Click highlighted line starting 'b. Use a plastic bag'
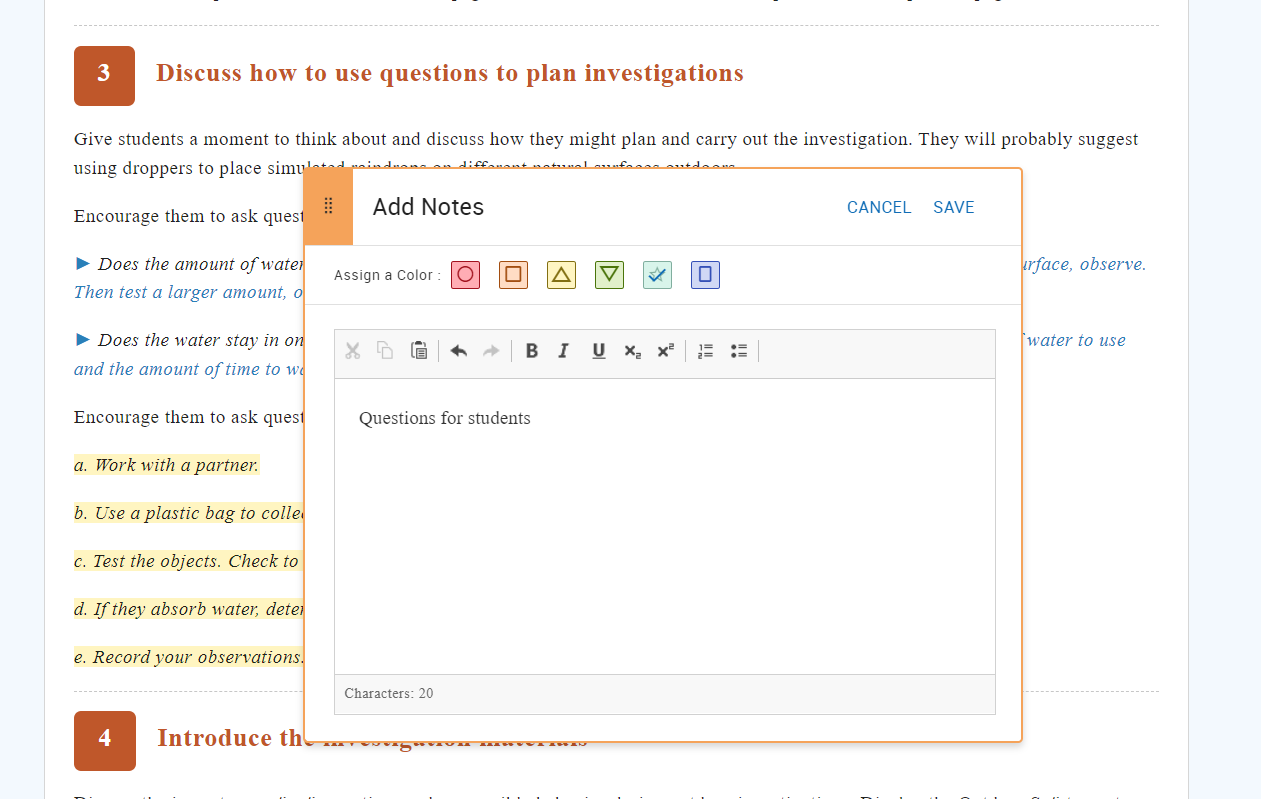The image size is (1261, 799). pyautogui.click(x=189, y=513)
